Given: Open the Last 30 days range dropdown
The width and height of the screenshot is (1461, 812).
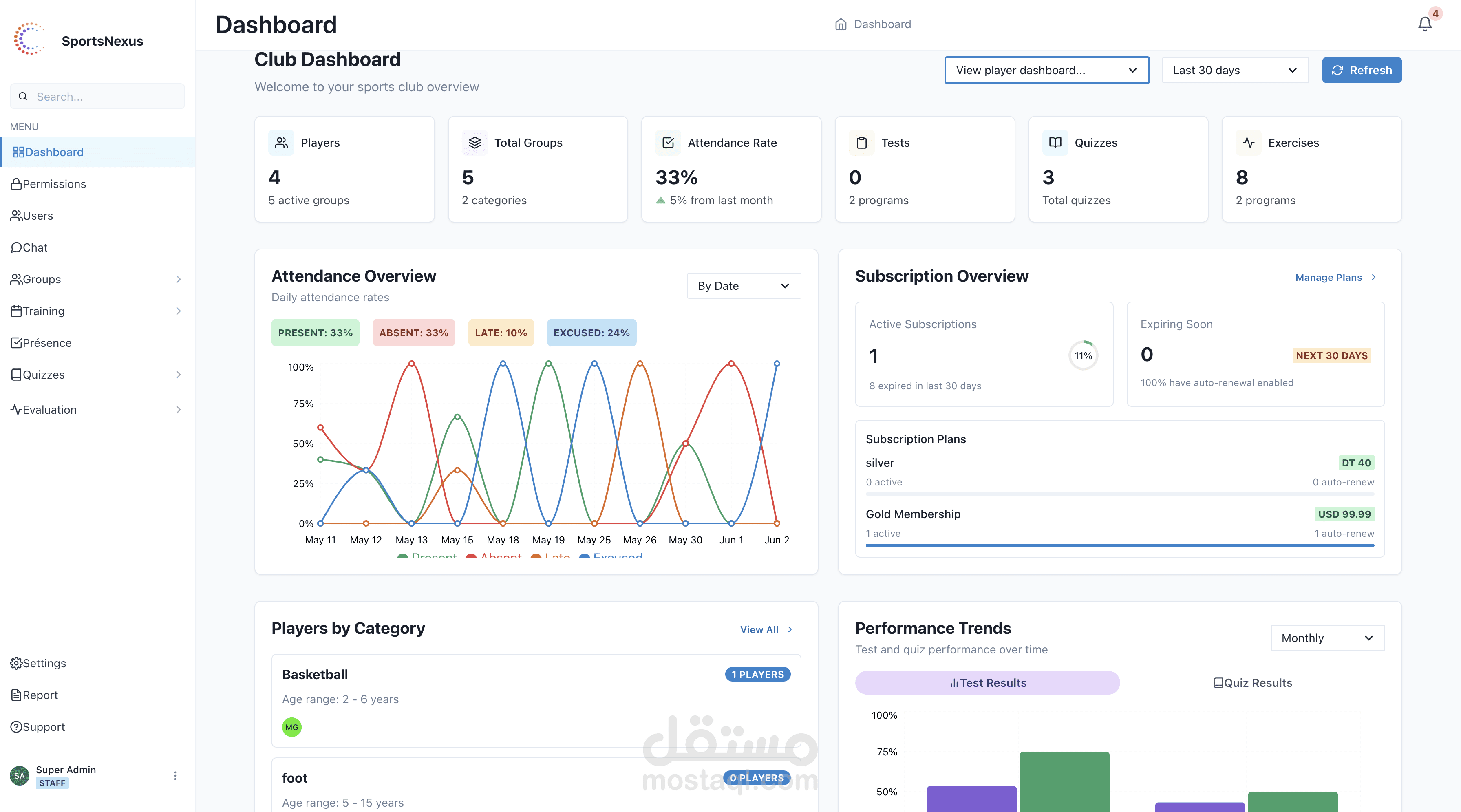Looking at the screenshot, I should click(x=1235, y=70).
